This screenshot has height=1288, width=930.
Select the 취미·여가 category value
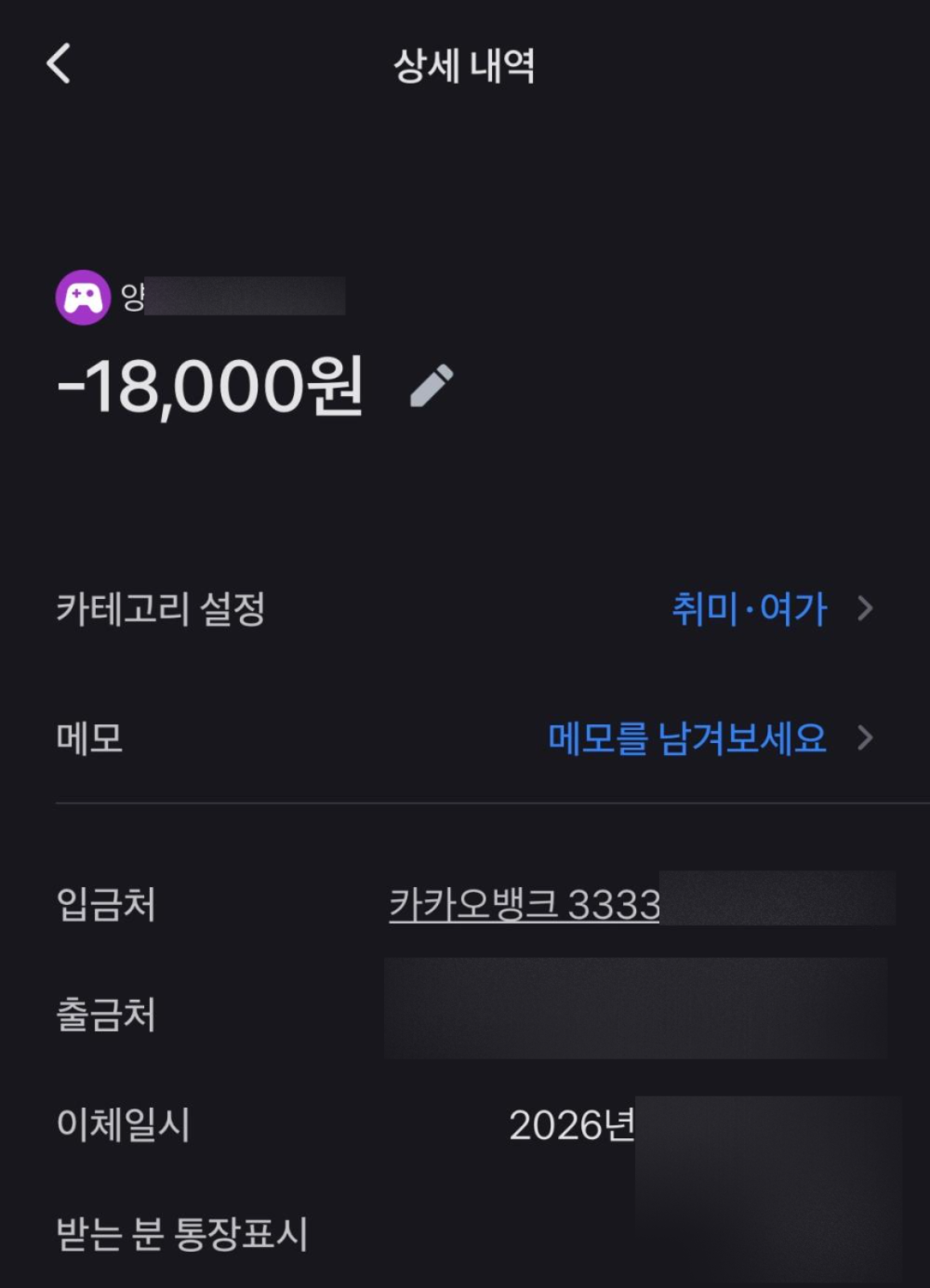coord(749,609)
